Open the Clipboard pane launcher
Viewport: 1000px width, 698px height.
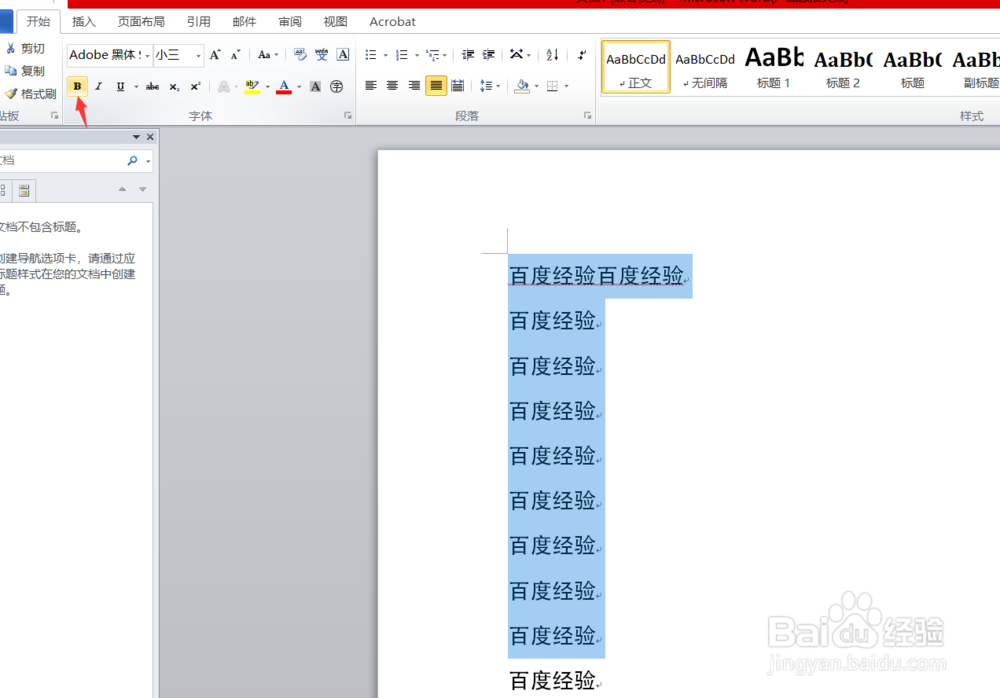(x=54, y=115)
